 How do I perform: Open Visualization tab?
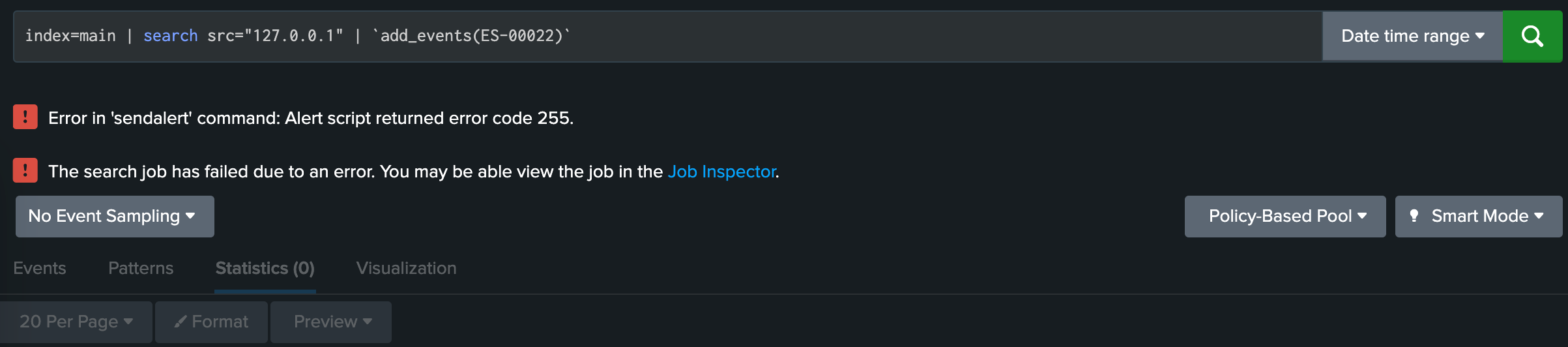tap(407, 268)
